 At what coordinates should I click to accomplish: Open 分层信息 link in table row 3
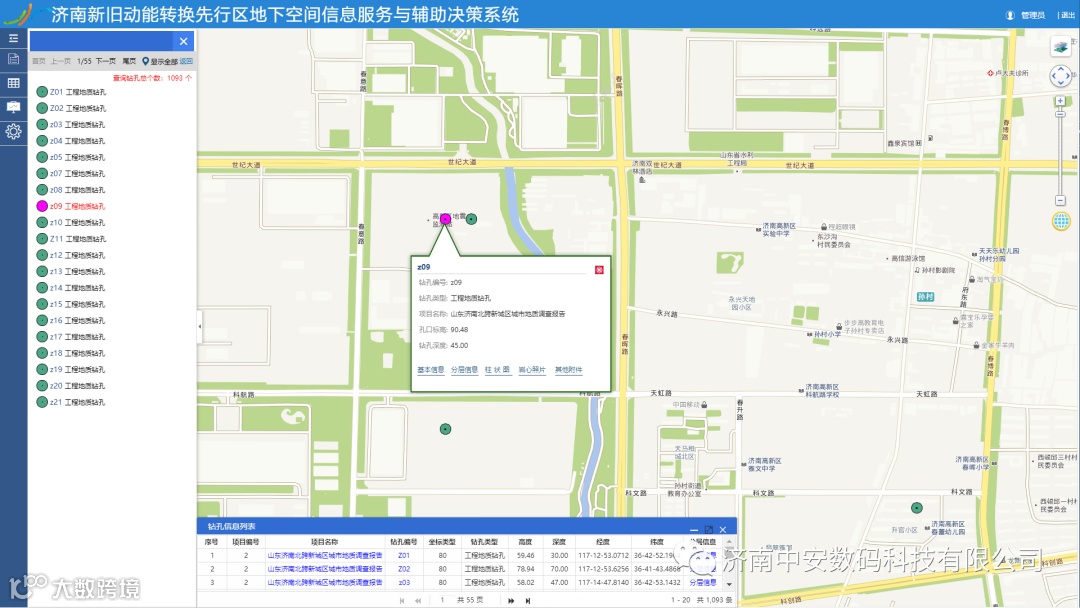tap(703, 583)
